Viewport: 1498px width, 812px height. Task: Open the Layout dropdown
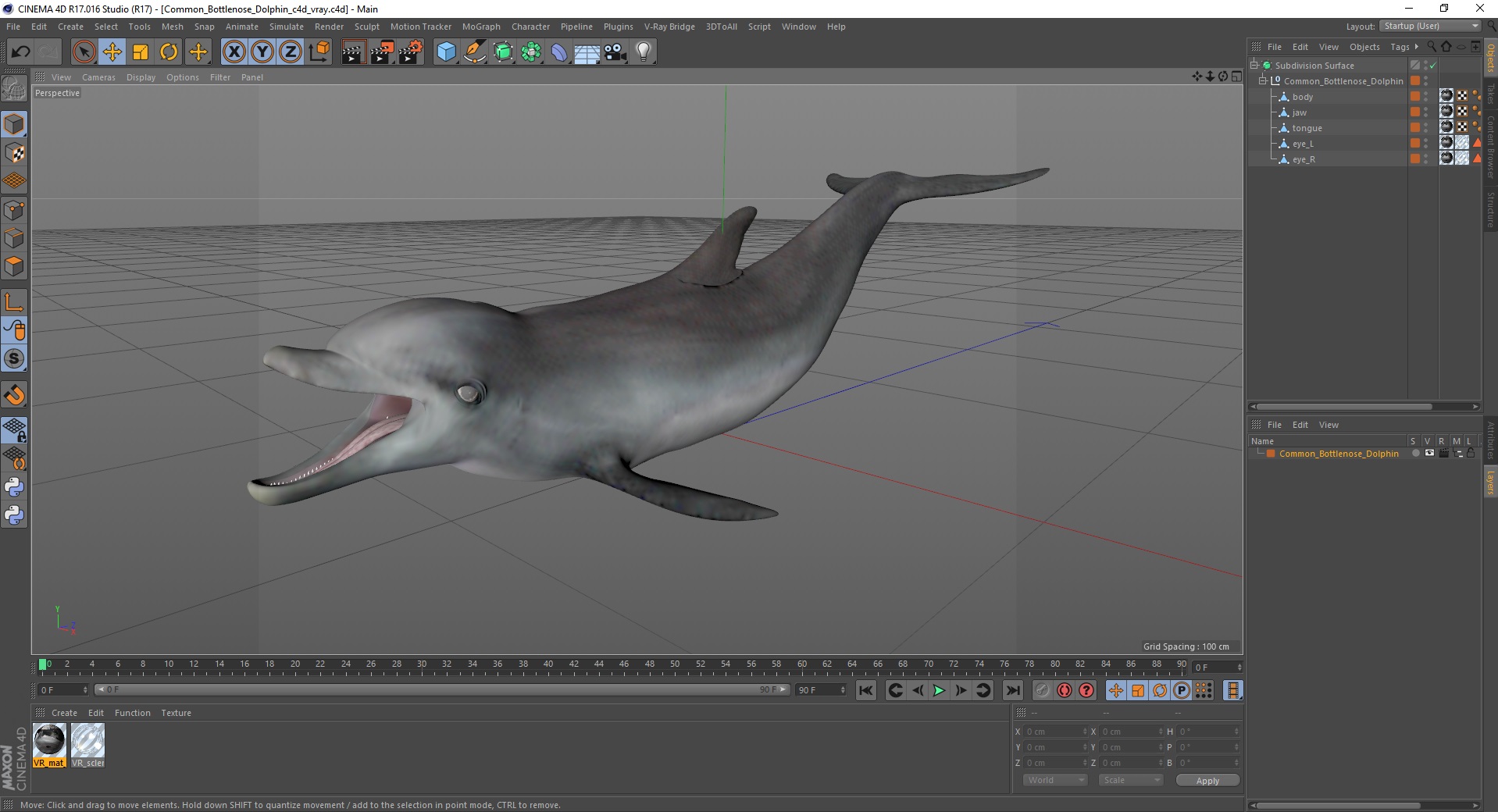(1430, 26)
